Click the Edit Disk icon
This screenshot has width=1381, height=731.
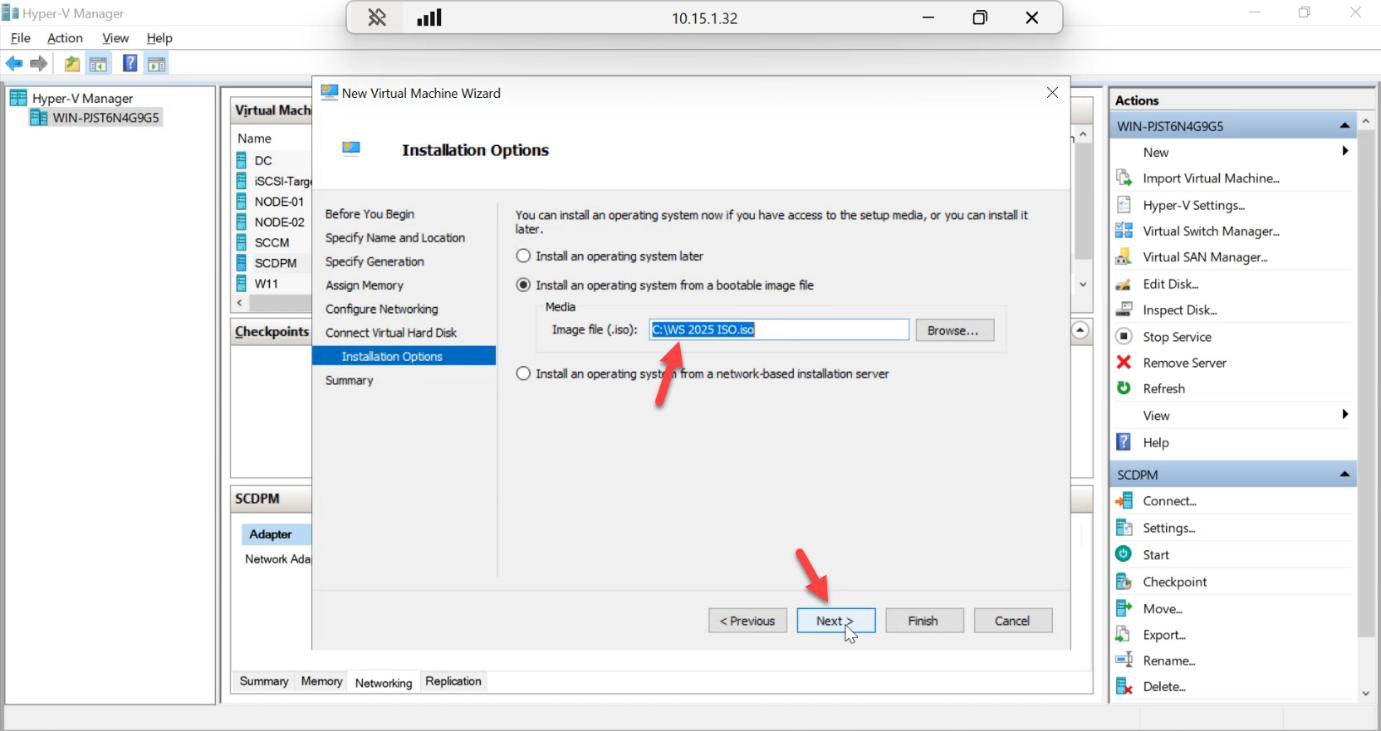tap(1124, 284)
